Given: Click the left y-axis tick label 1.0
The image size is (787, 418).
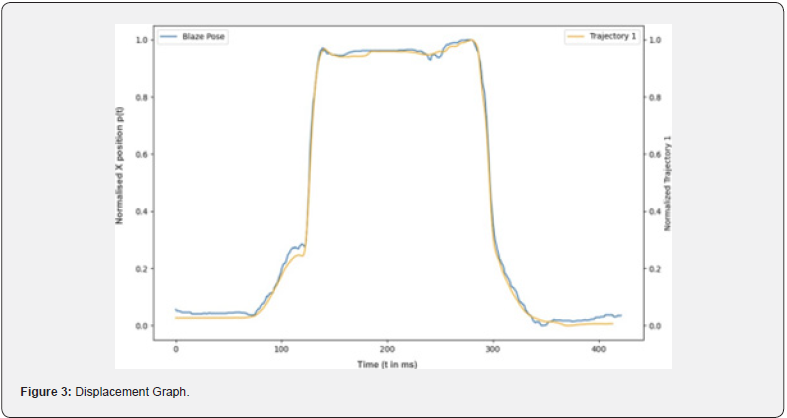Looking at the screenshot, I should (141, 40).
